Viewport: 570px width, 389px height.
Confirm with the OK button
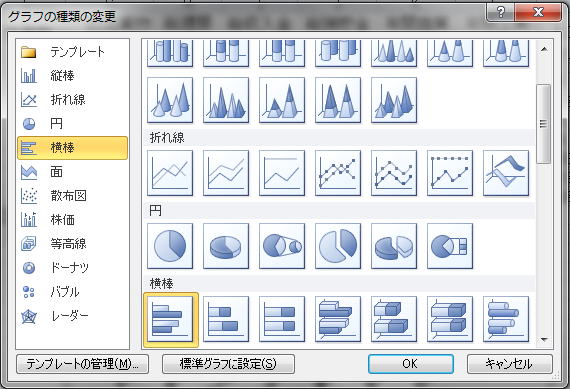[411, 364]
